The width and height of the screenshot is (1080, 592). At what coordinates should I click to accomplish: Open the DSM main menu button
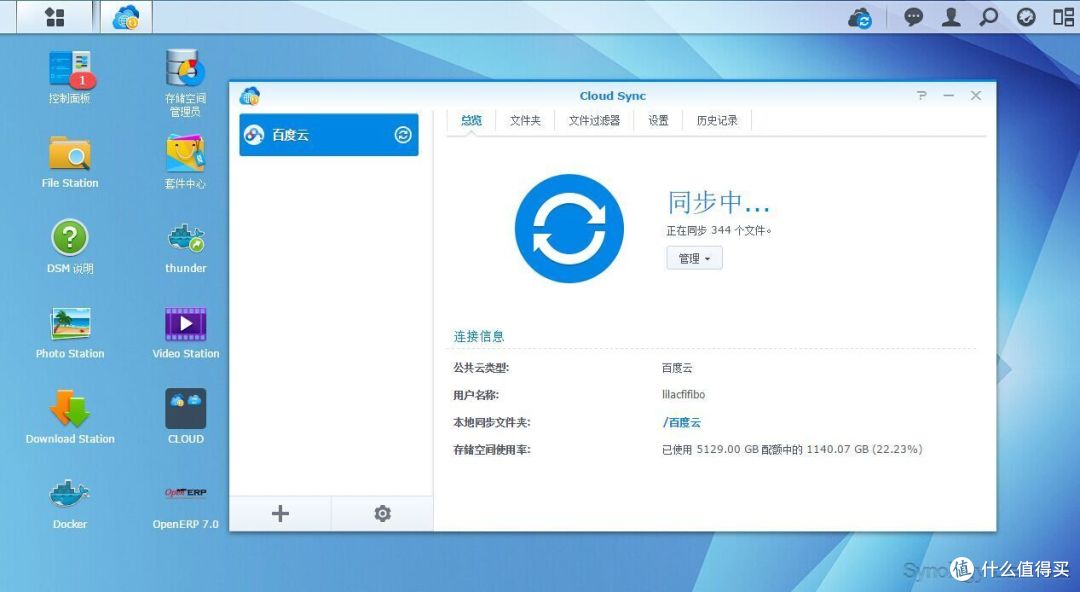click(x=54, y=17)
